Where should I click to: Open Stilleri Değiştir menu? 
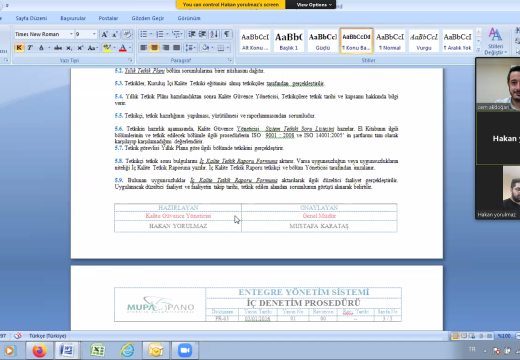(496, 41)
